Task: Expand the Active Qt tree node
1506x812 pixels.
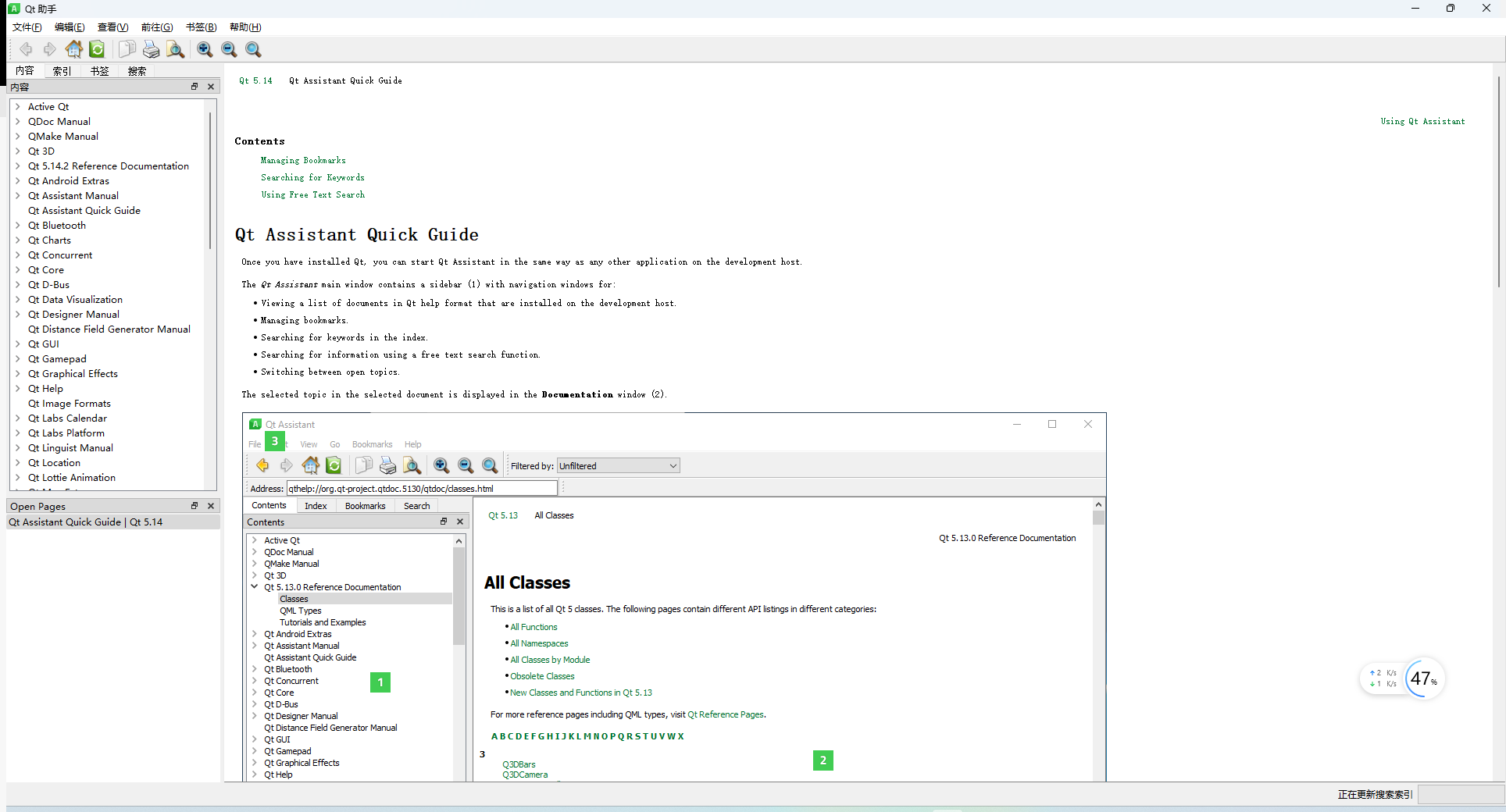Action: [18, 107]
